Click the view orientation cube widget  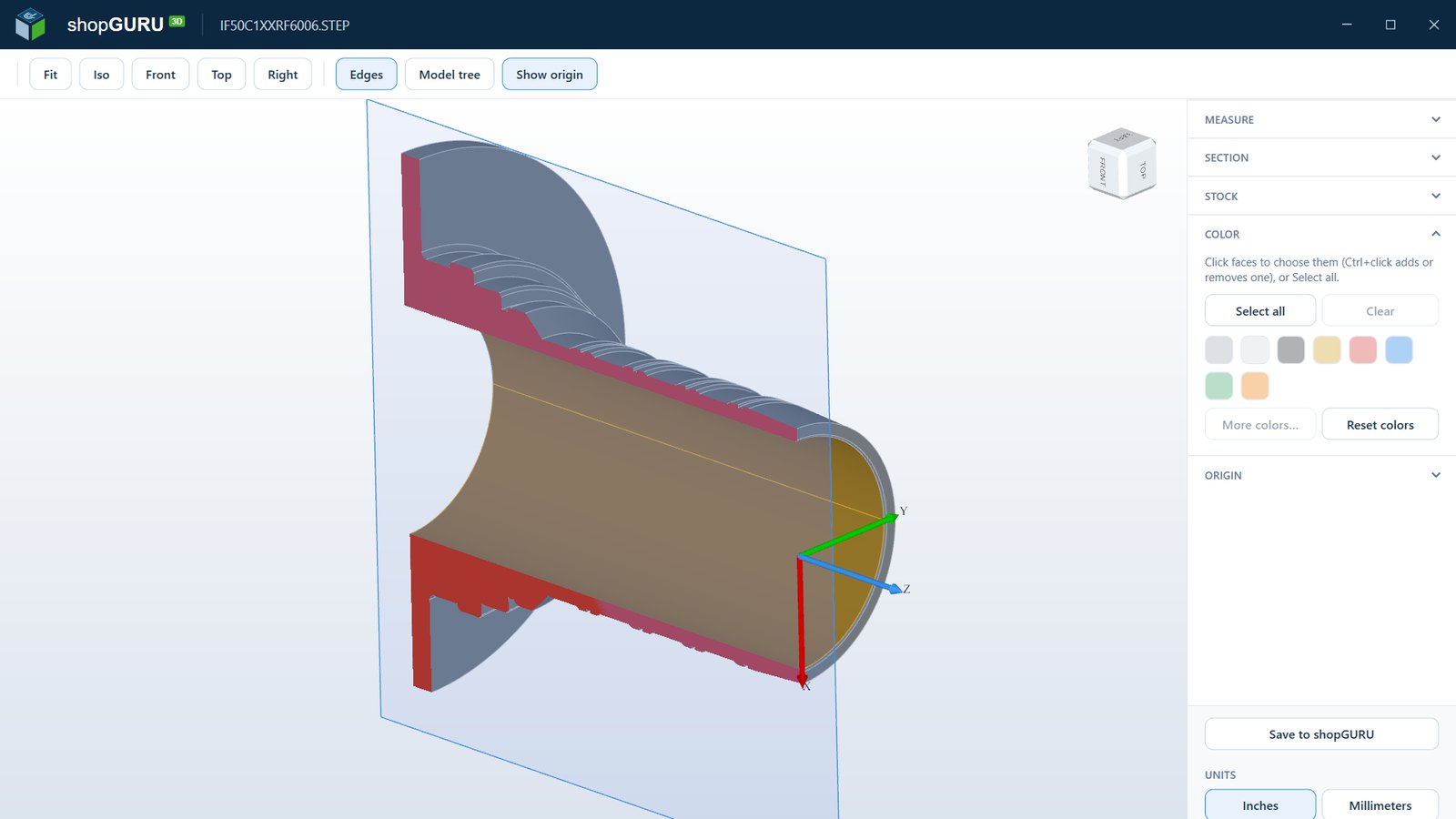click(x=1122, y=164)
